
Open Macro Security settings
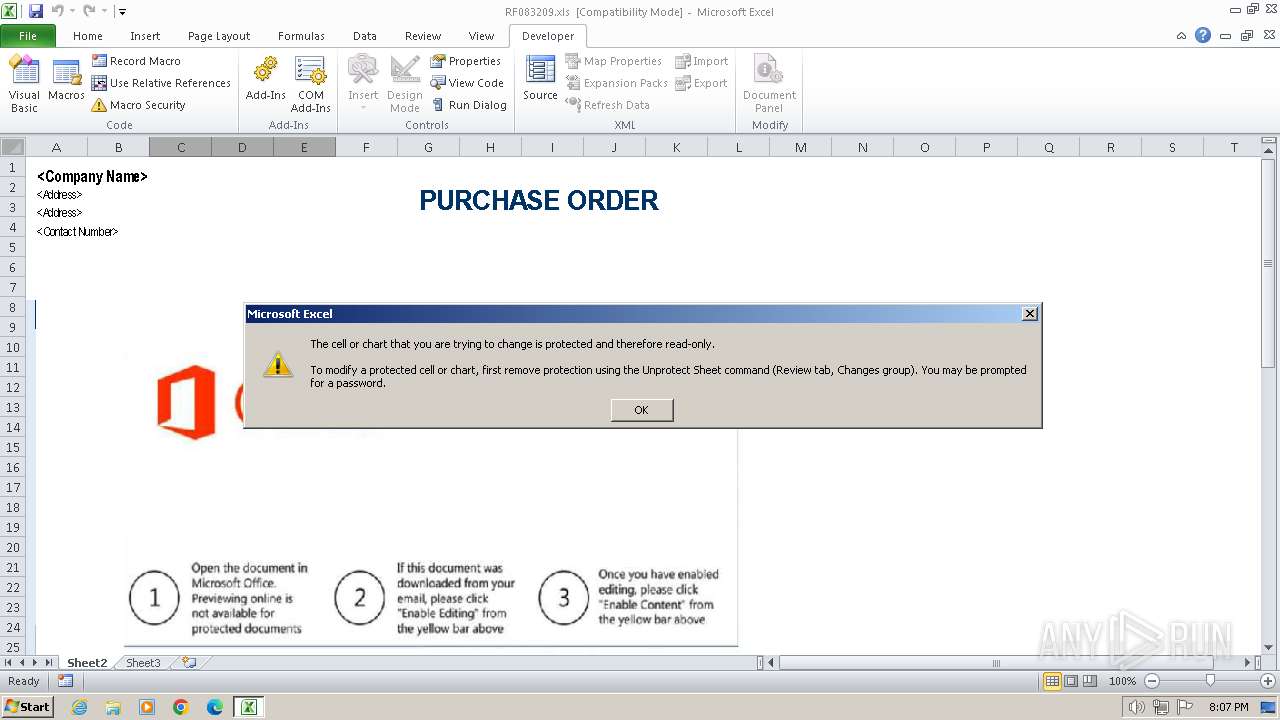click(138, 105)
